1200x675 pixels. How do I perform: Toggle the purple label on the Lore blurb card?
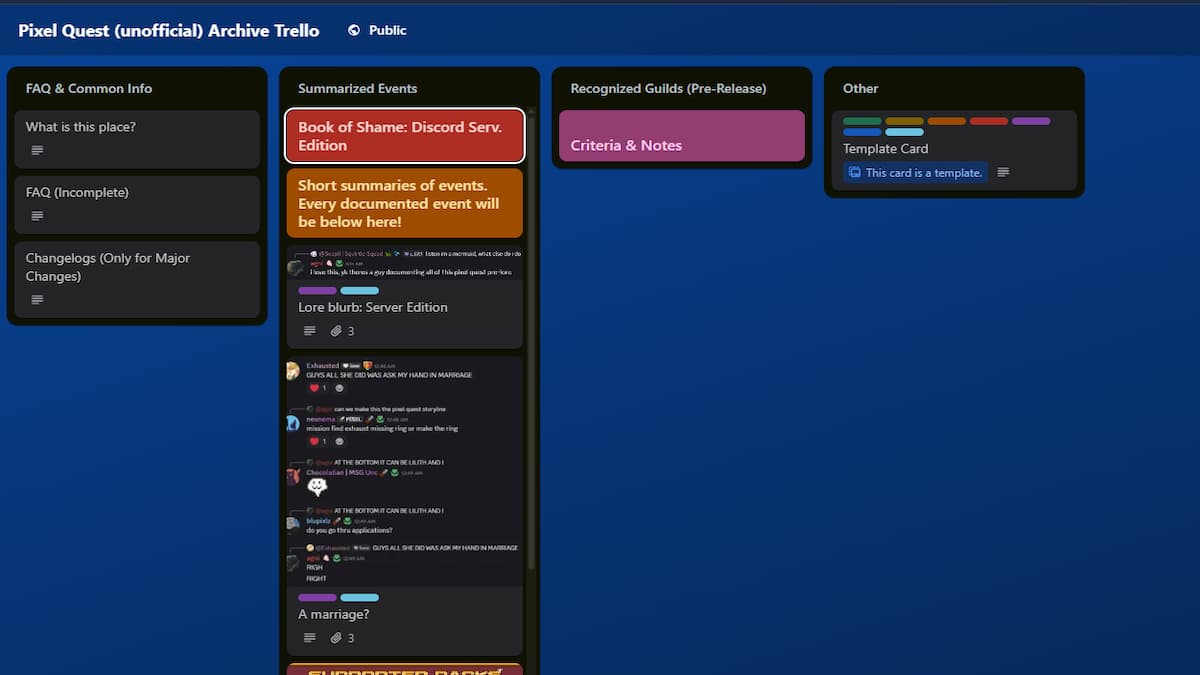click(316, 290)
